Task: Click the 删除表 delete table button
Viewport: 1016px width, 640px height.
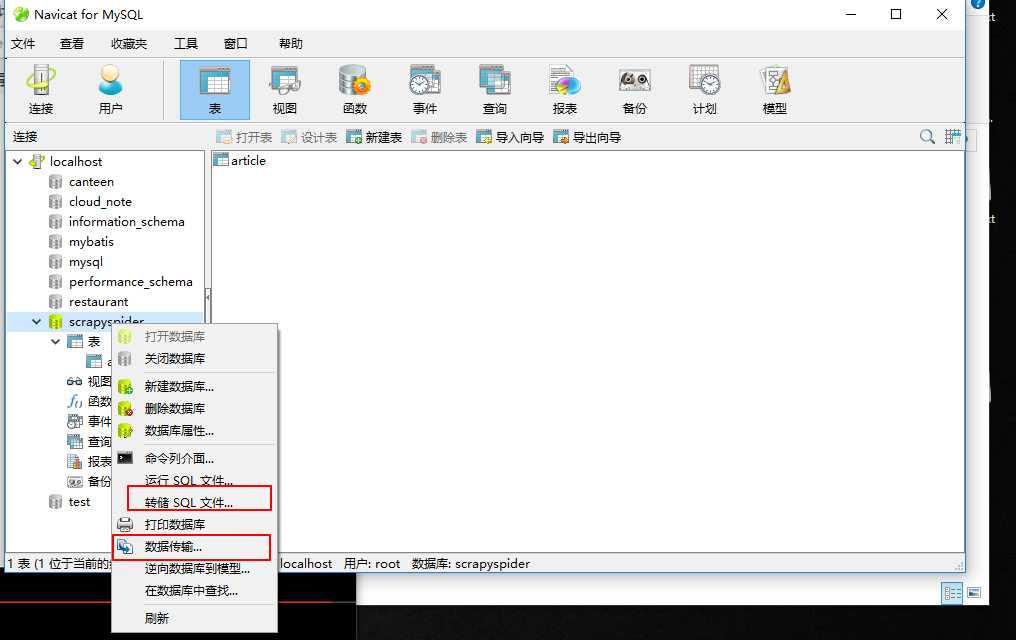Action: coord(439,137)
